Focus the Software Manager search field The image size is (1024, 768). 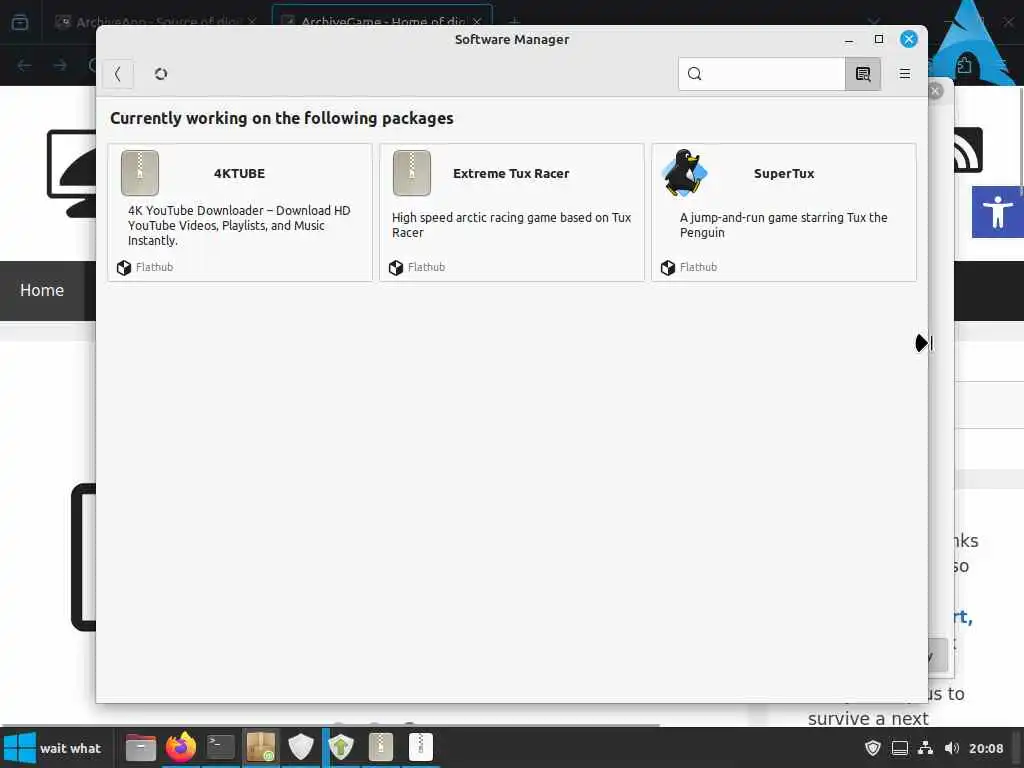tap(761, 74)
